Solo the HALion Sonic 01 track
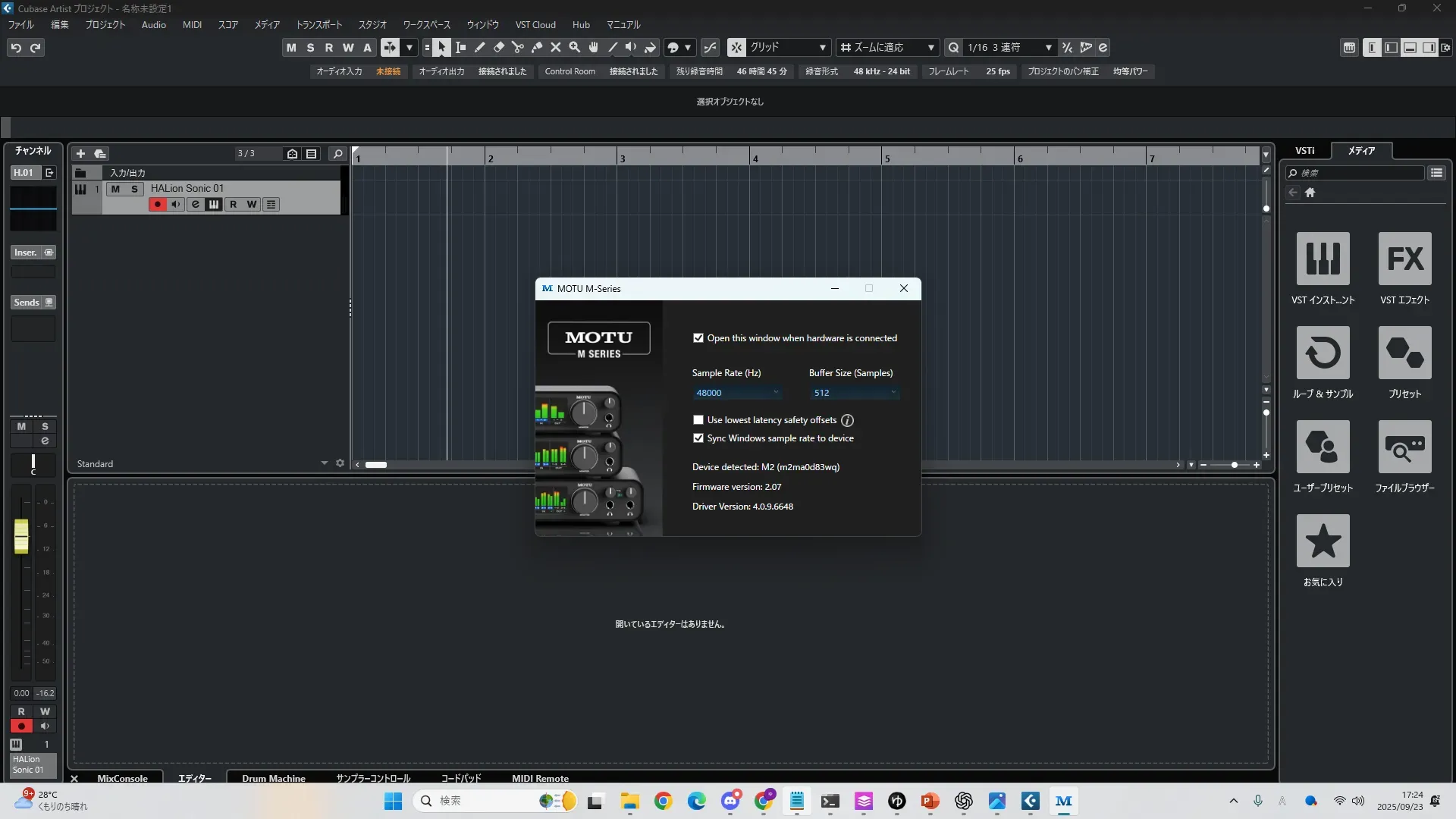 click(134, 189)
